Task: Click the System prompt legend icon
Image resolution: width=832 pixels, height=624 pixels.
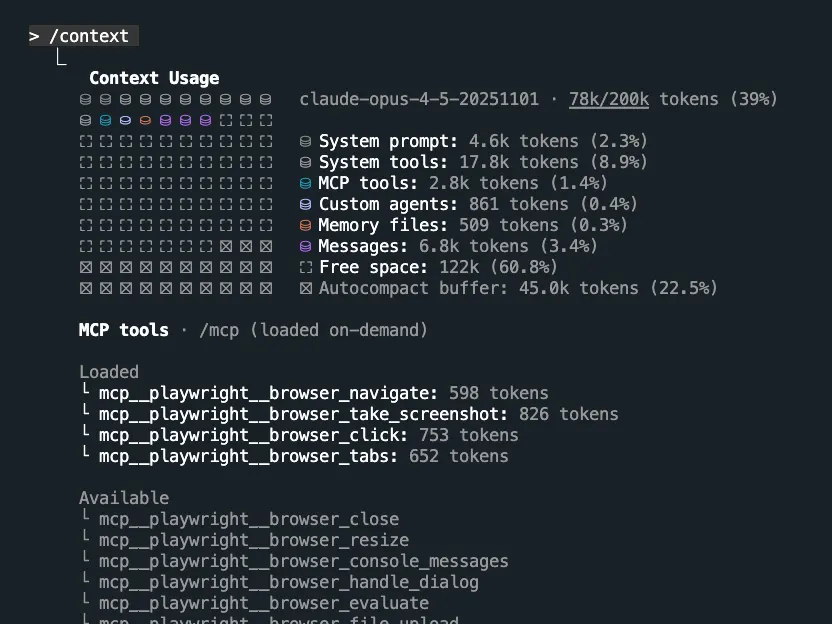Action: pyautogui.click(x=305, y=141)
